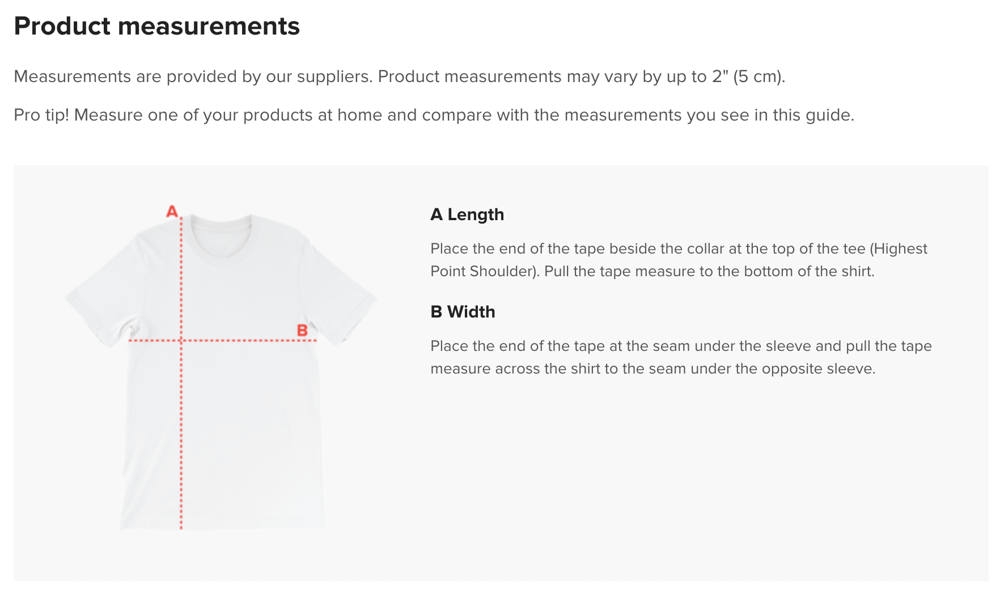Click the "Pro tip!" text
Screen dimensions: 1000x592
pos(41,115)
